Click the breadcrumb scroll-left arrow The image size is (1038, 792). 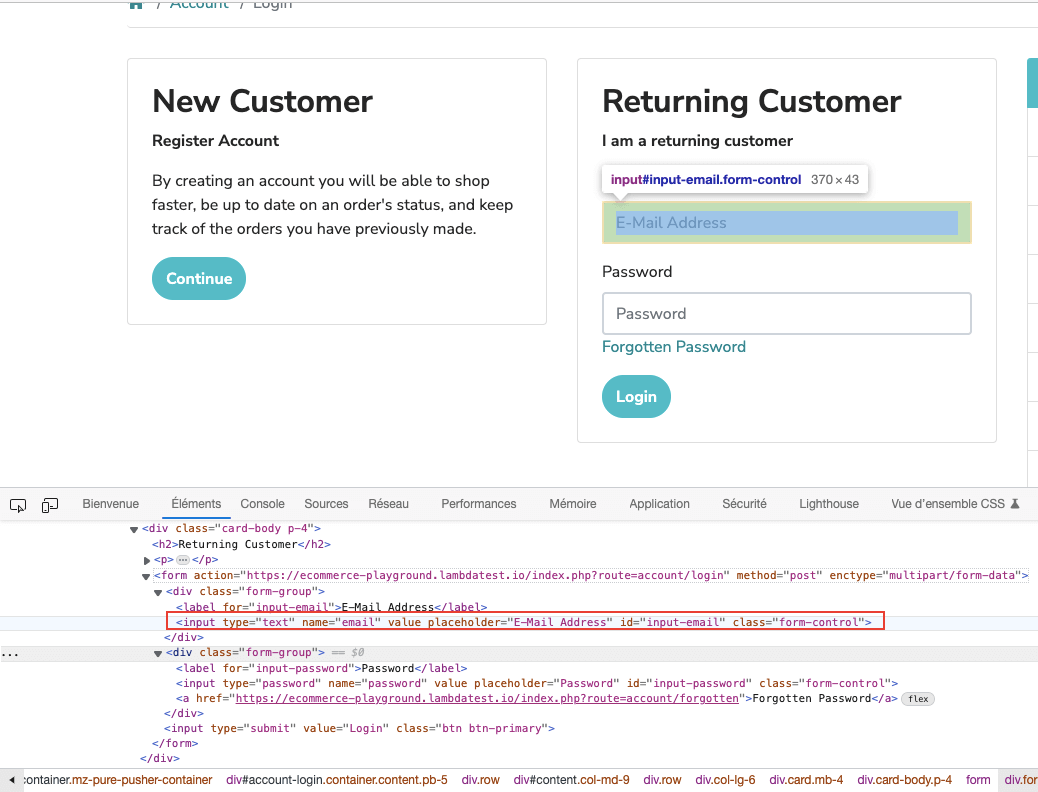(x=11, y=780)
